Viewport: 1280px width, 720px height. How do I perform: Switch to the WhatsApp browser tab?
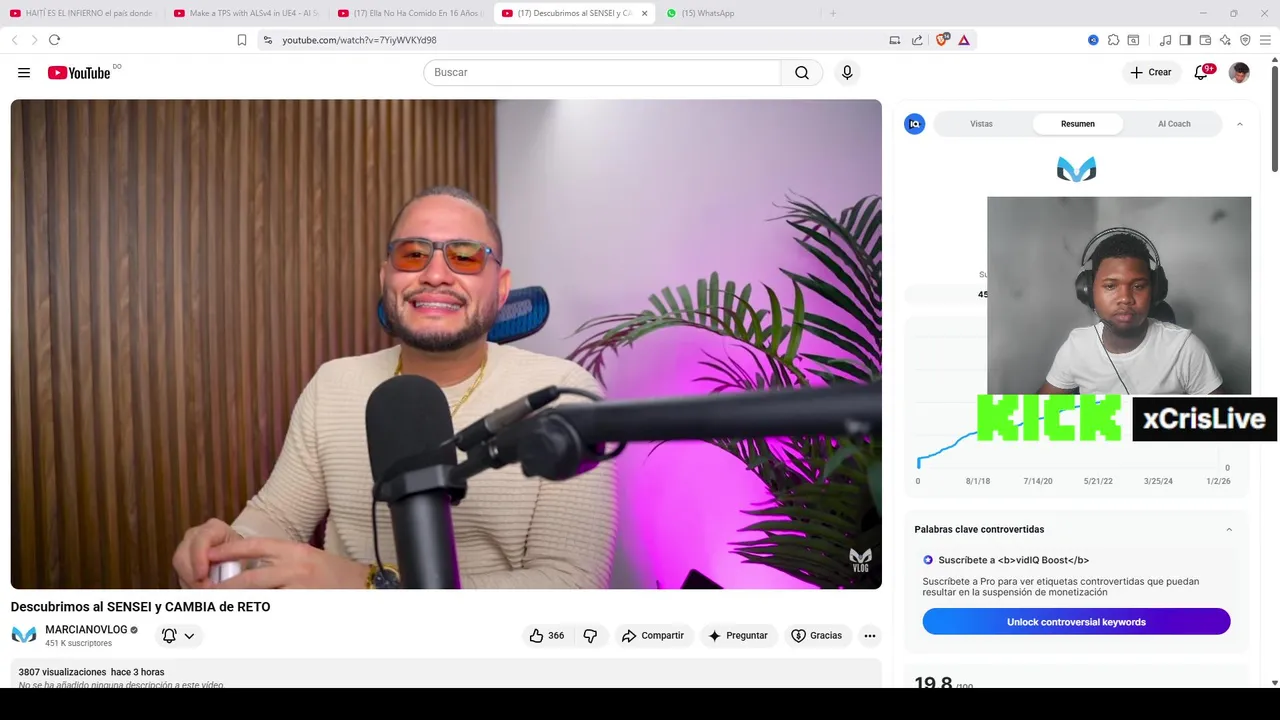(738, 13)
